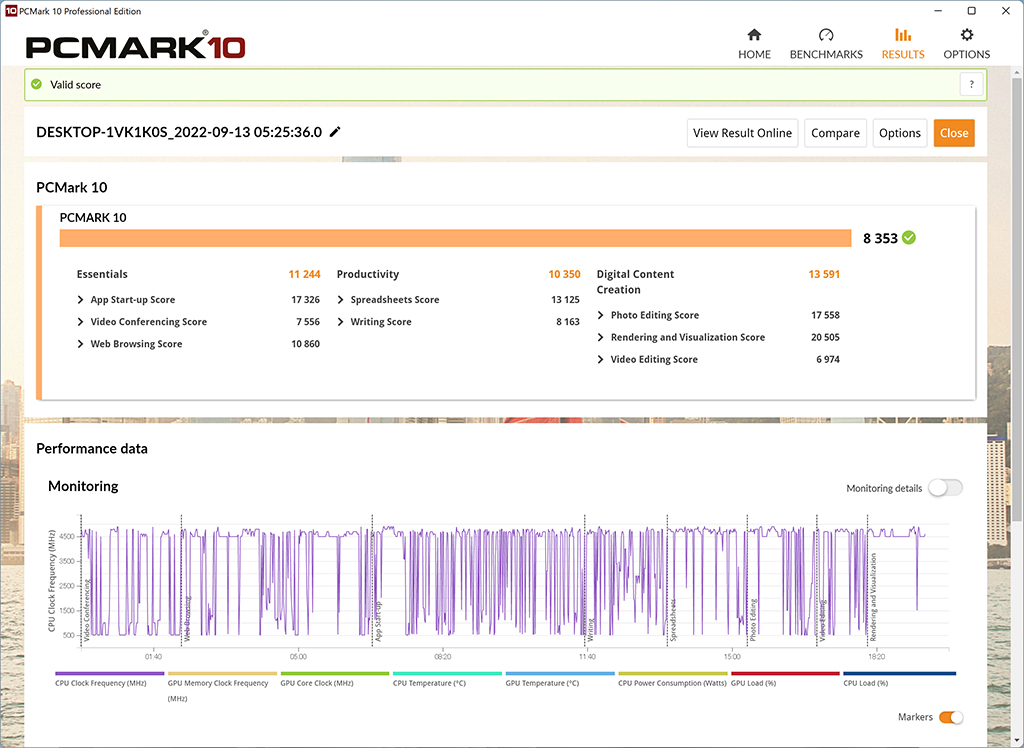Click the Home icon in navigation
The image size is (1024, 748).
point(754,35)
